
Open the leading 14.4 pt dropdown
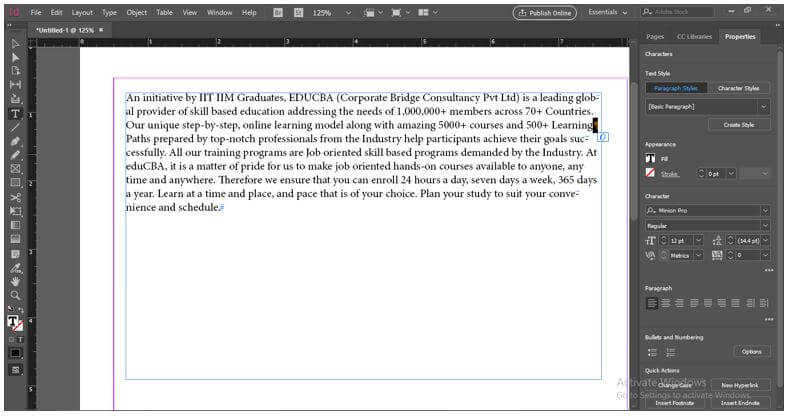point(766,241)
